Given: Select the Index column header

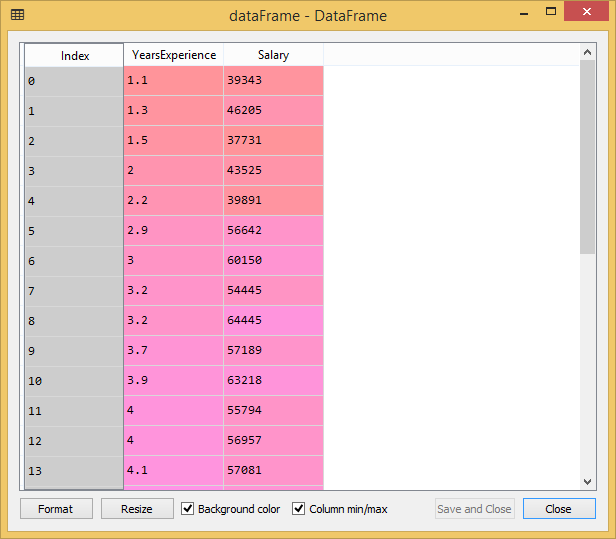Looking at the screenshot, I should coord(74,55).
